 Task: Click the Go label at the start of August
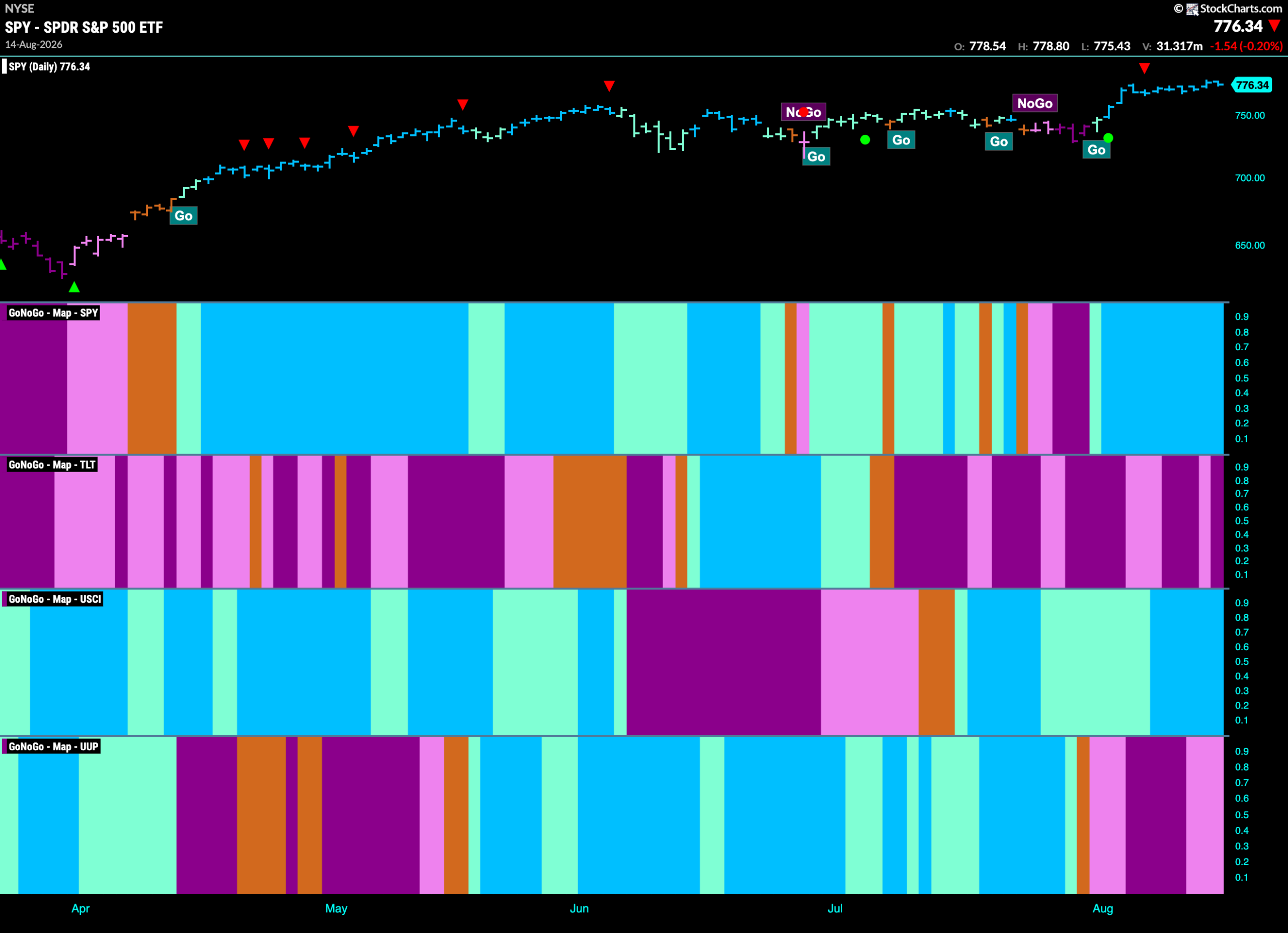click(x=1097, y=150)
